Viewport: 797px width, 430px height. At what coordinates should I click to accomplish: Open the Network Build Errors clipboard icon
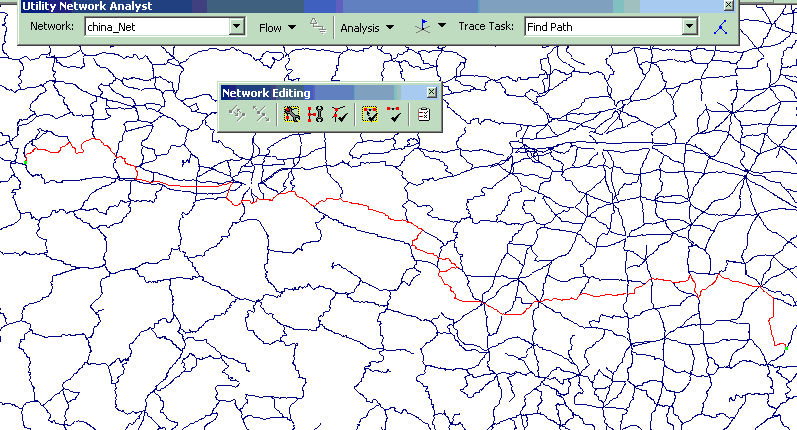423,113
